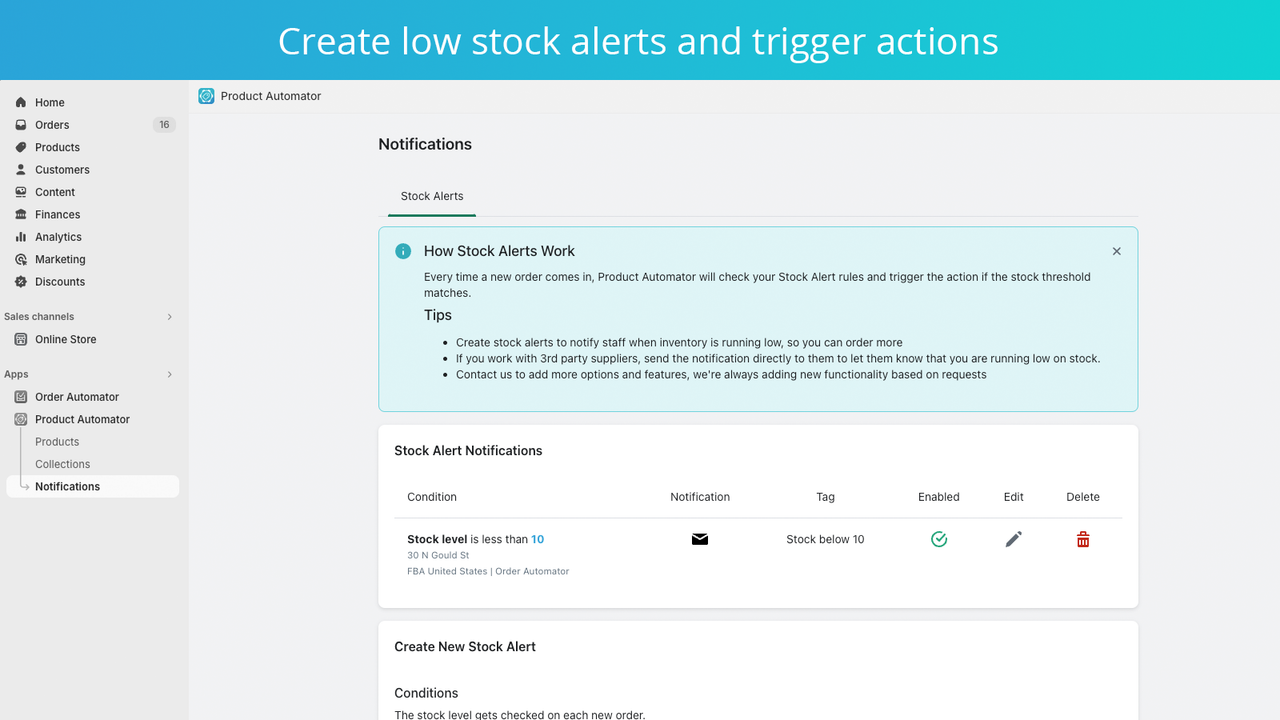Image resolution: width=1280 pixels, height=720 pixels.
Task: Click the Orders count badge 16
Action: click(164, 125)
